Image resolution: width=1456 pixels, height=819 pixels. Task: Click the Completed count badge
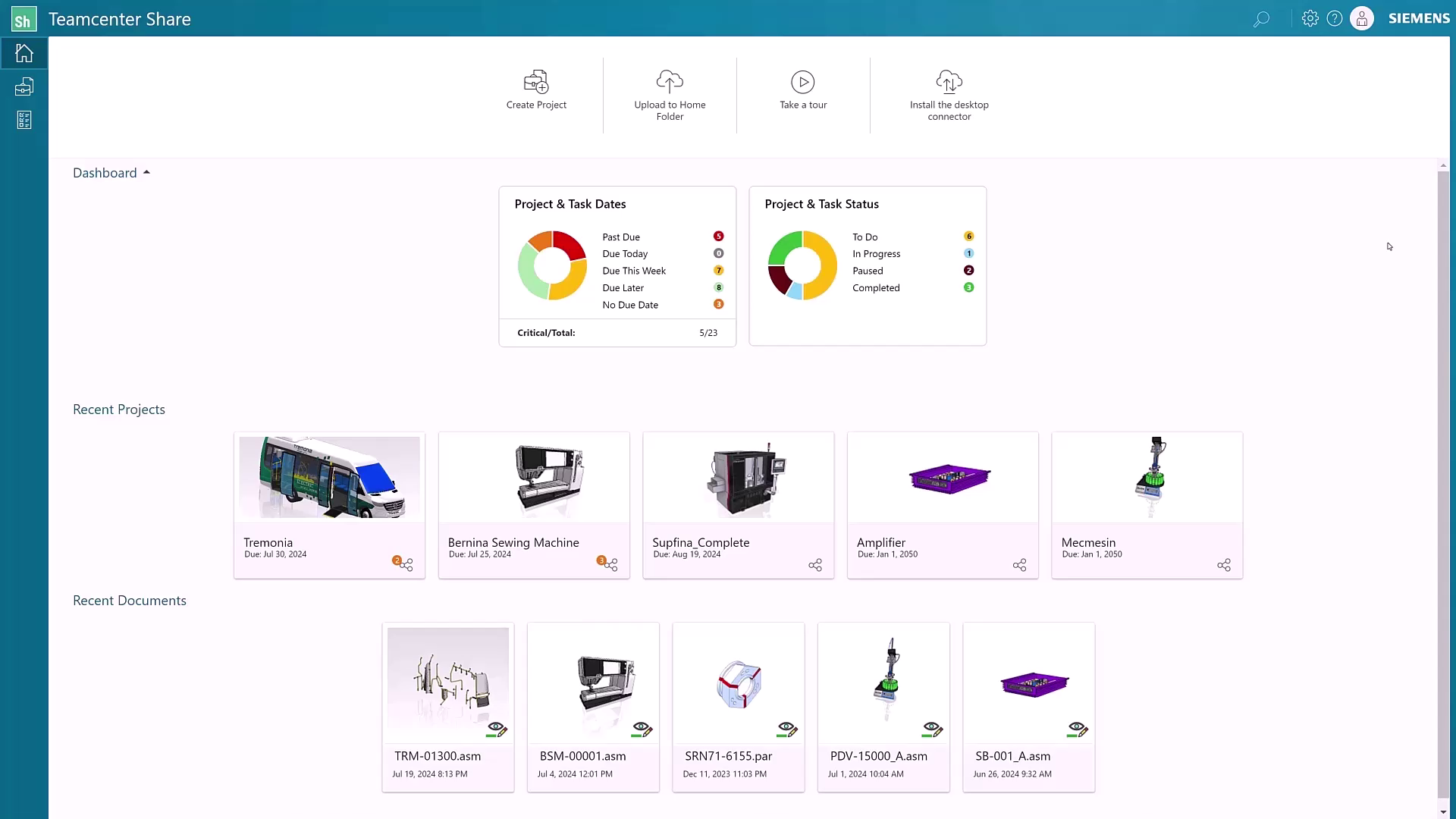(969, 287)
